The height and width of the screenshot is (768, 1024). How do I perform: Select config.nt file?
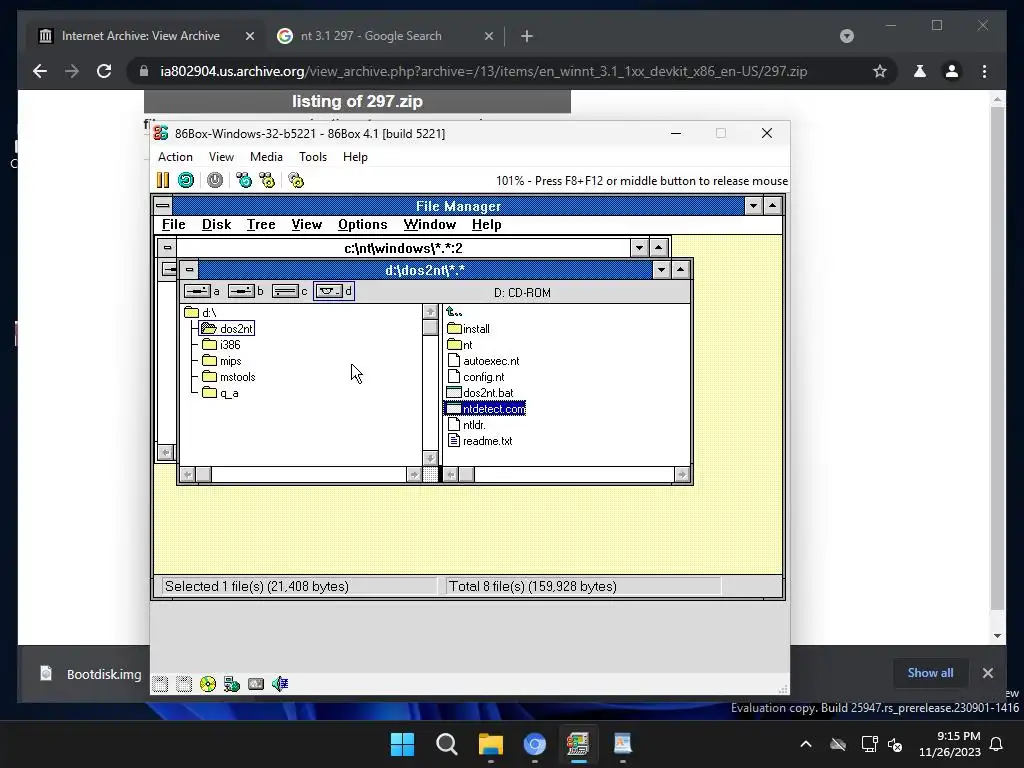coord(476,377)
